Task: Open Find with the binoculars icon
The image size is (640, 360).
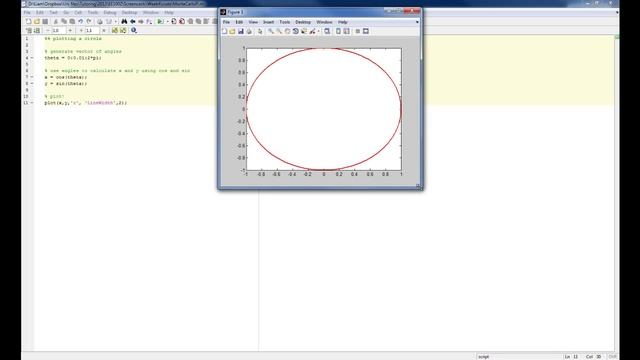Action: coord(124,21)
